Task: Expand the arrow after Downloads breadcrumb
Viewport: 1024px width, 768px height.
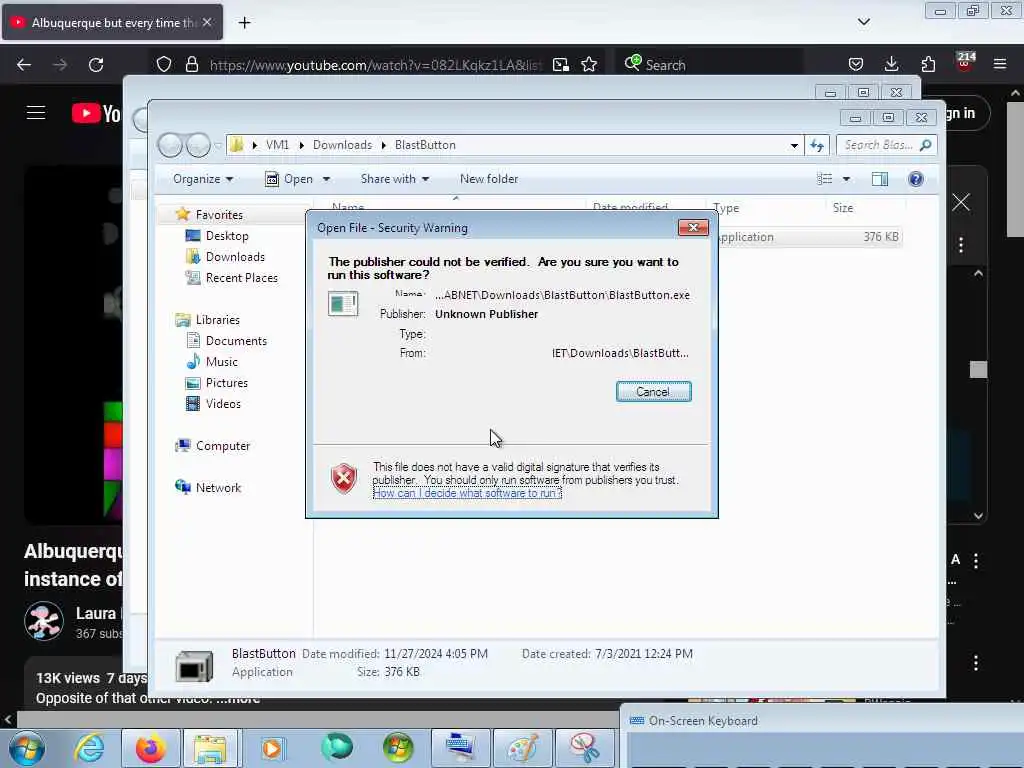Action: tap(383, 145)
